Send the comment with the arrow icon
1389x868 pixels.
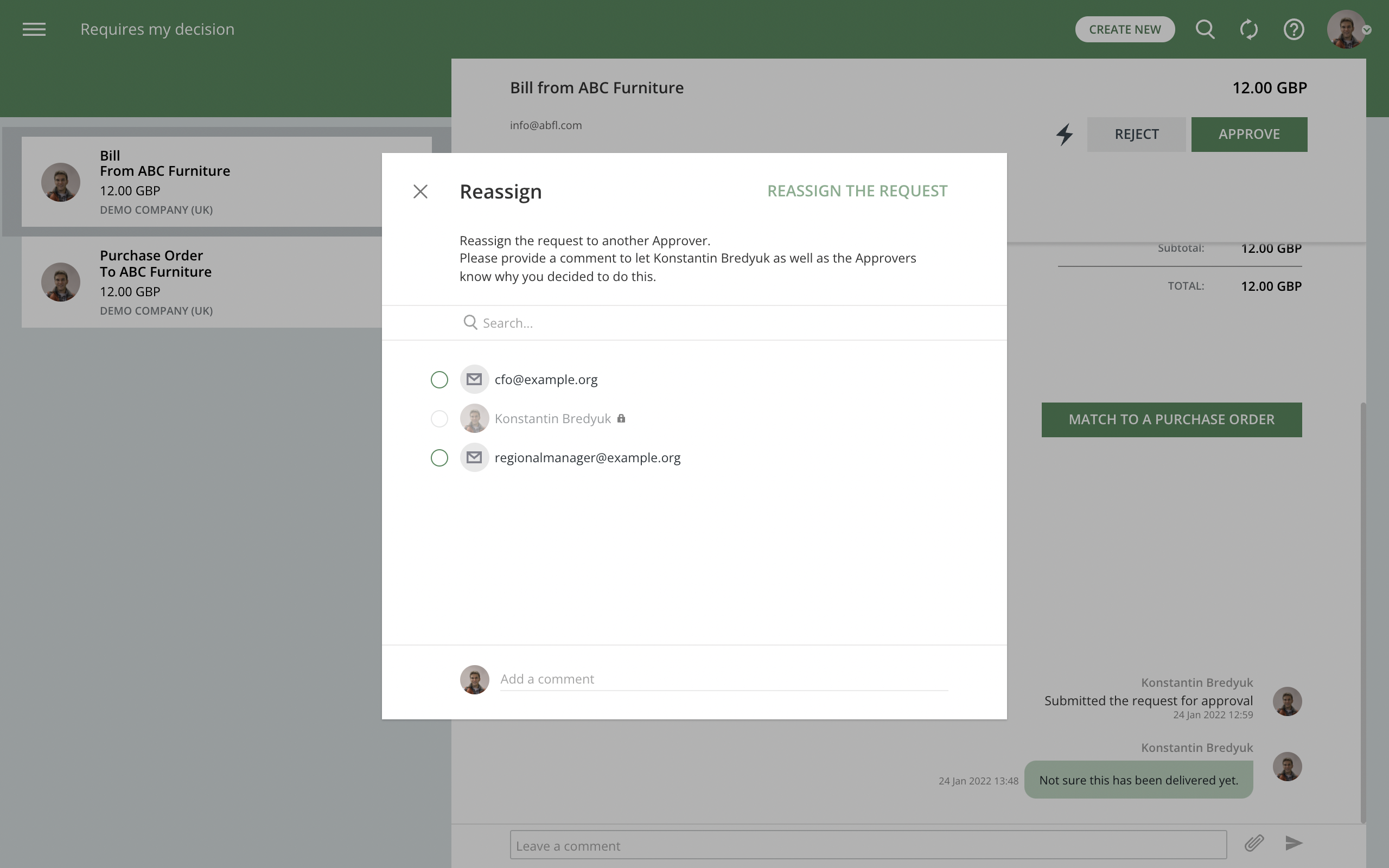pos(1293,843)
